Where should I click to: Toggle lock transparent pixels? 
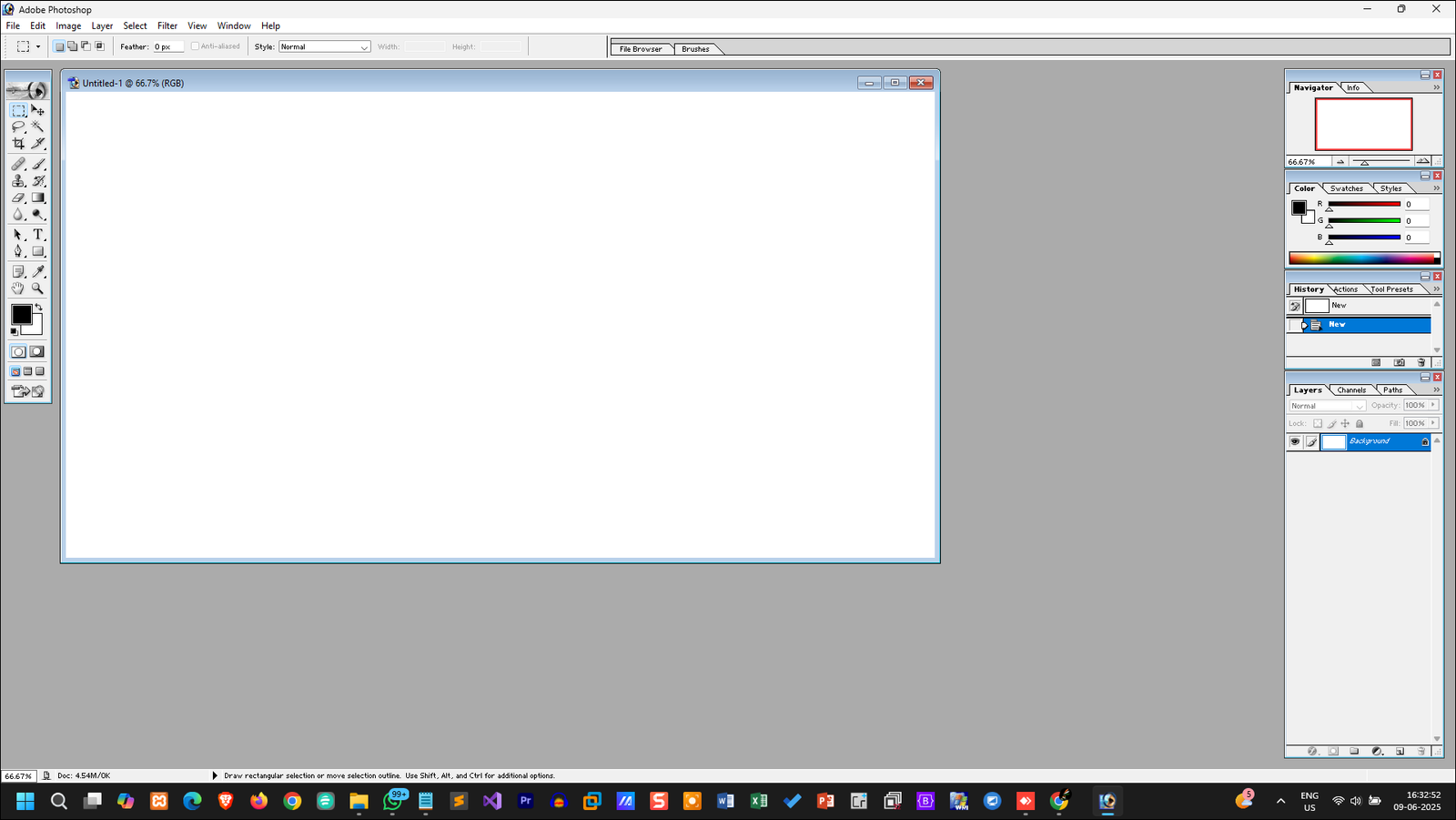click(1317, 423)
